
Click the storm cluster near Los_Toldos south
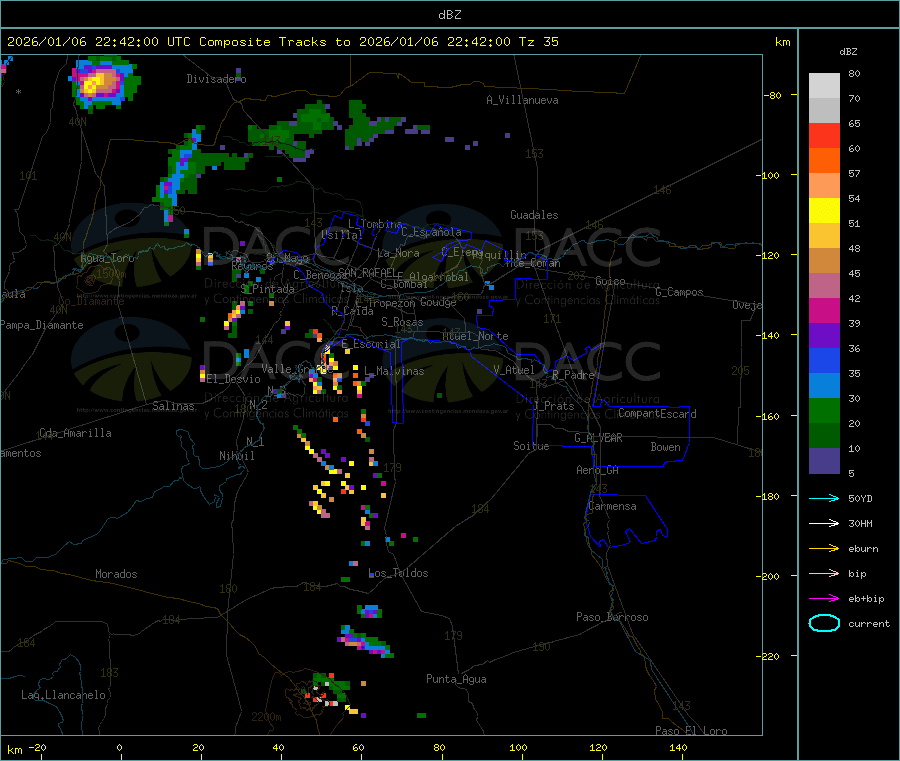[366, 643]
